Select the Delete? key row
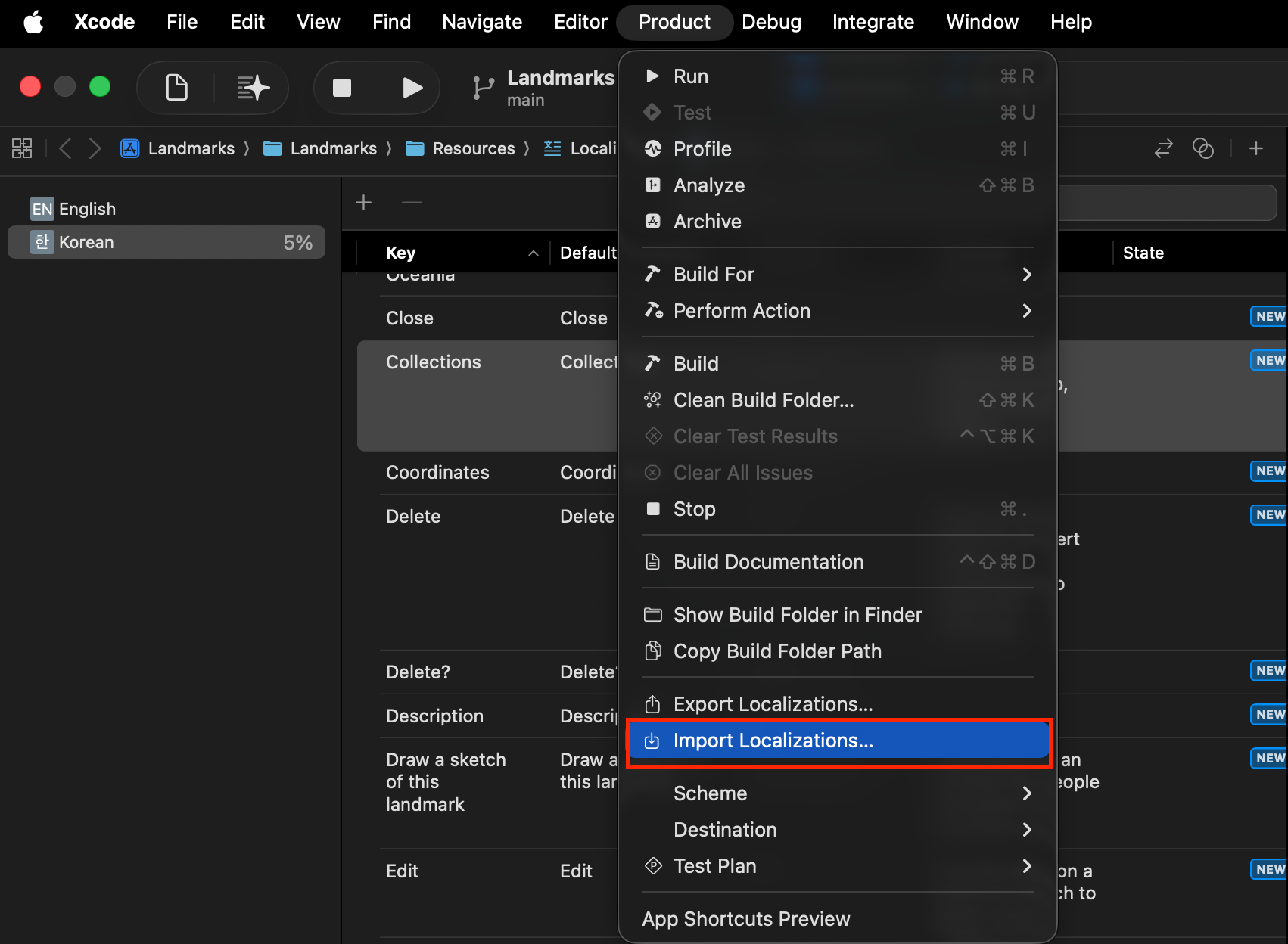 [418, 672]
